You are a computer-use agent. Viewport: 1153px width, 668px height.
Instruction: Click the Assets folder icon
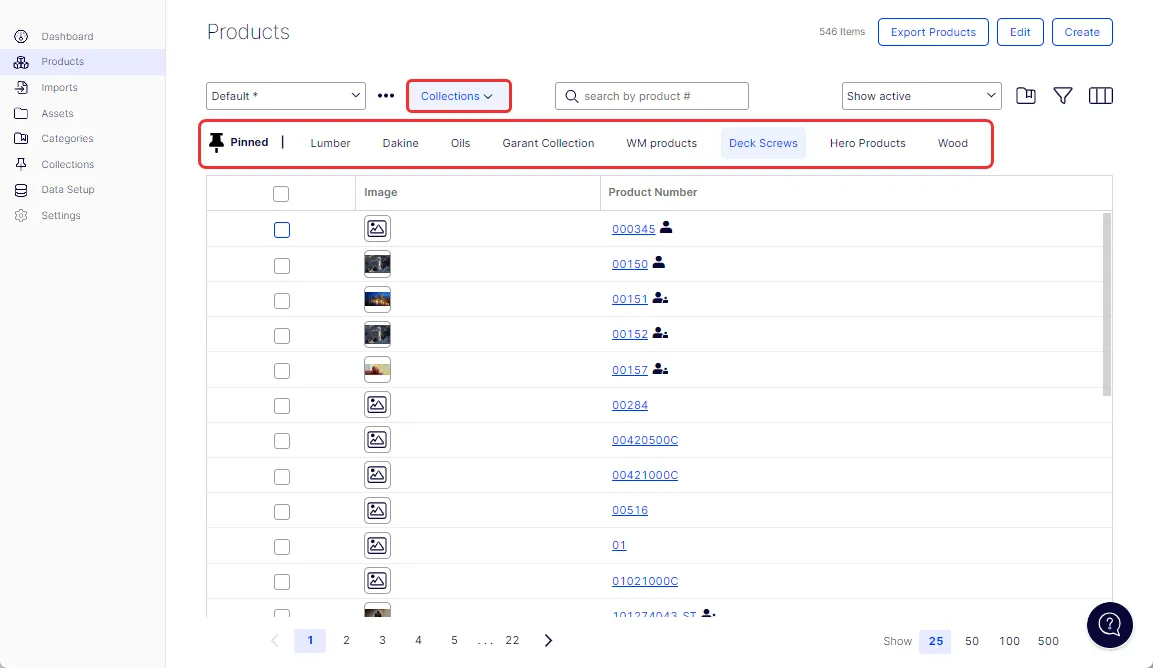click(21, 113)
